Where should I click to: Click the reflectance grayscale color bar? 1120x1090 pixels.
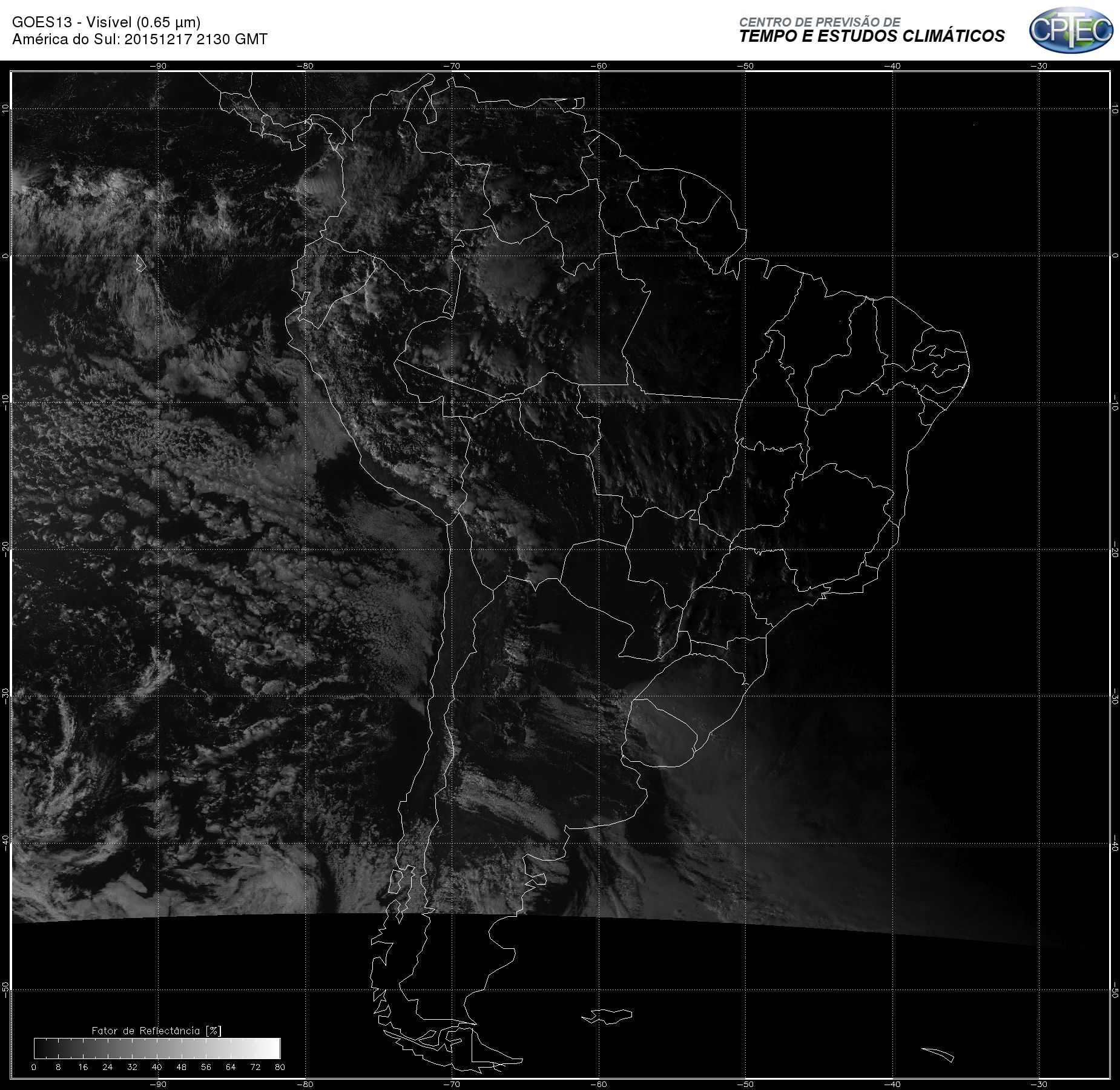(x=157, y=1048)
